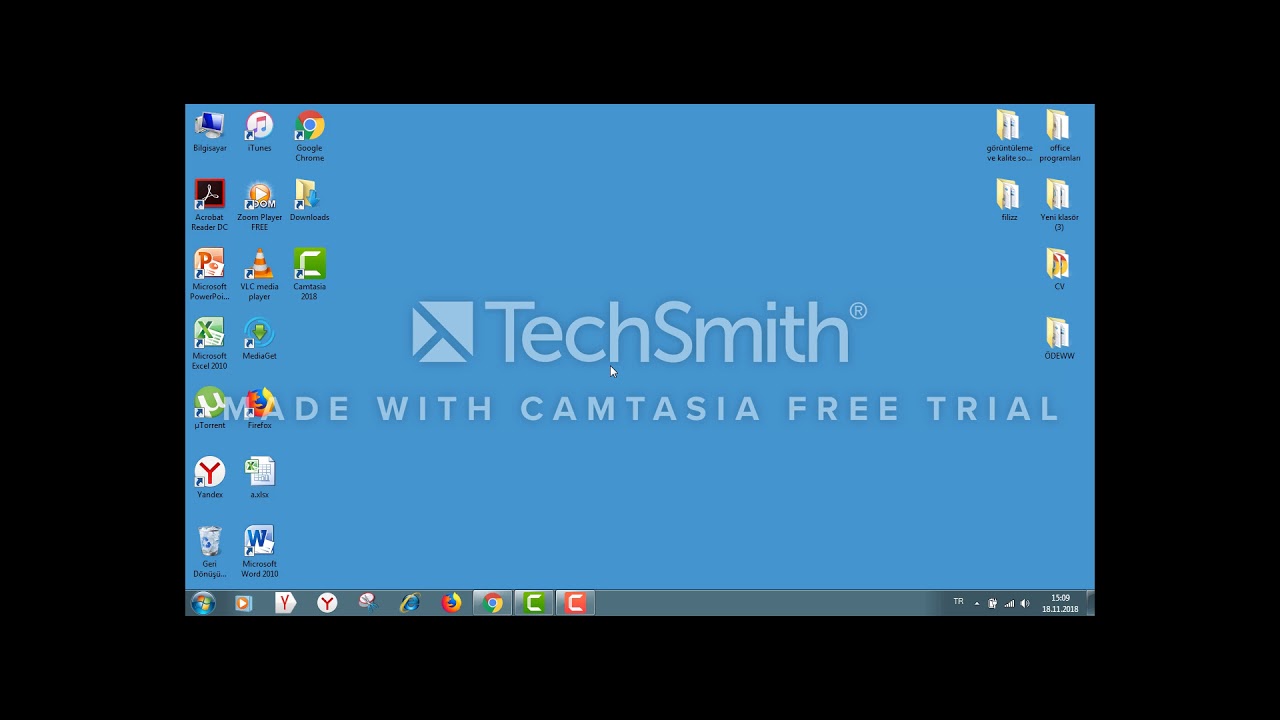This screenshot has height=720, width=1280.
Task: Switch to red Camtasia Recorder taskbar button
Action: click(575, 603)
